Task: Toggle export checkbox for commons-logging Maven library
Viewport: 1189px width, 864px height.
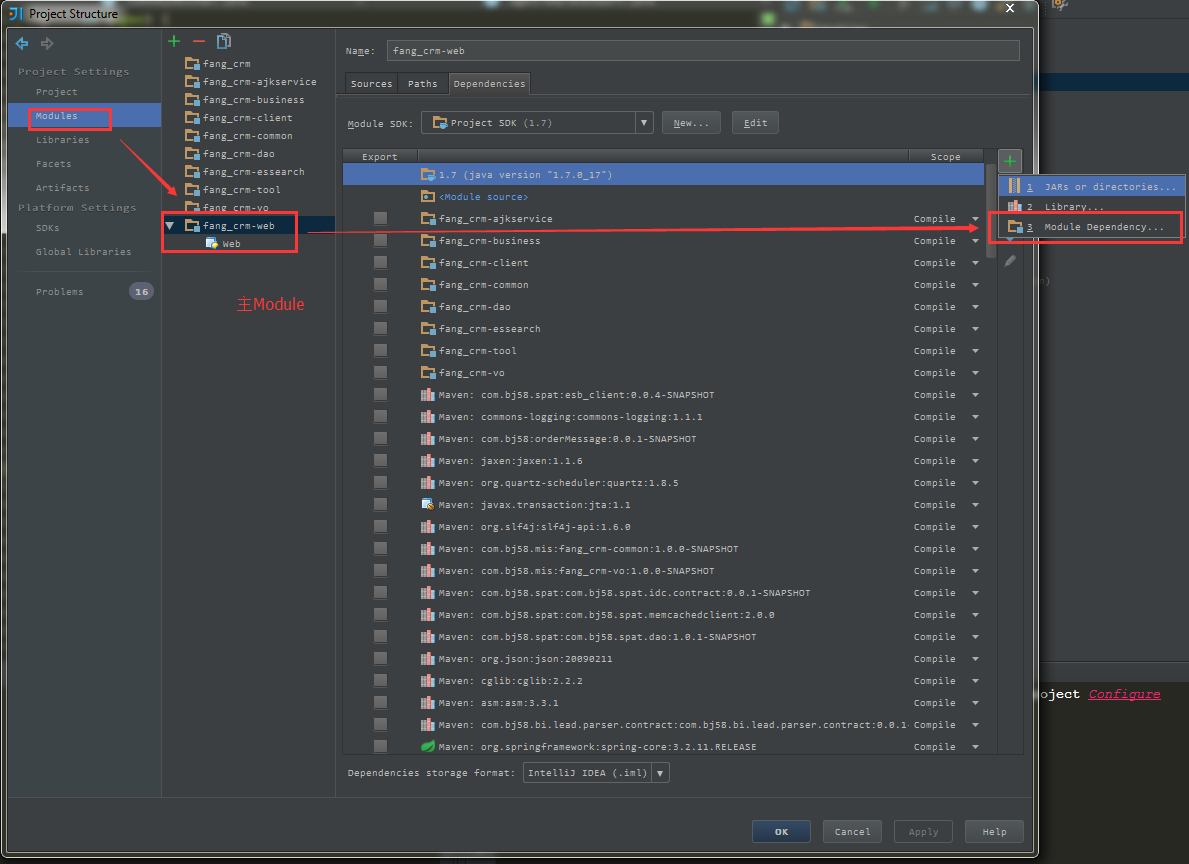Action: point(381,416)
